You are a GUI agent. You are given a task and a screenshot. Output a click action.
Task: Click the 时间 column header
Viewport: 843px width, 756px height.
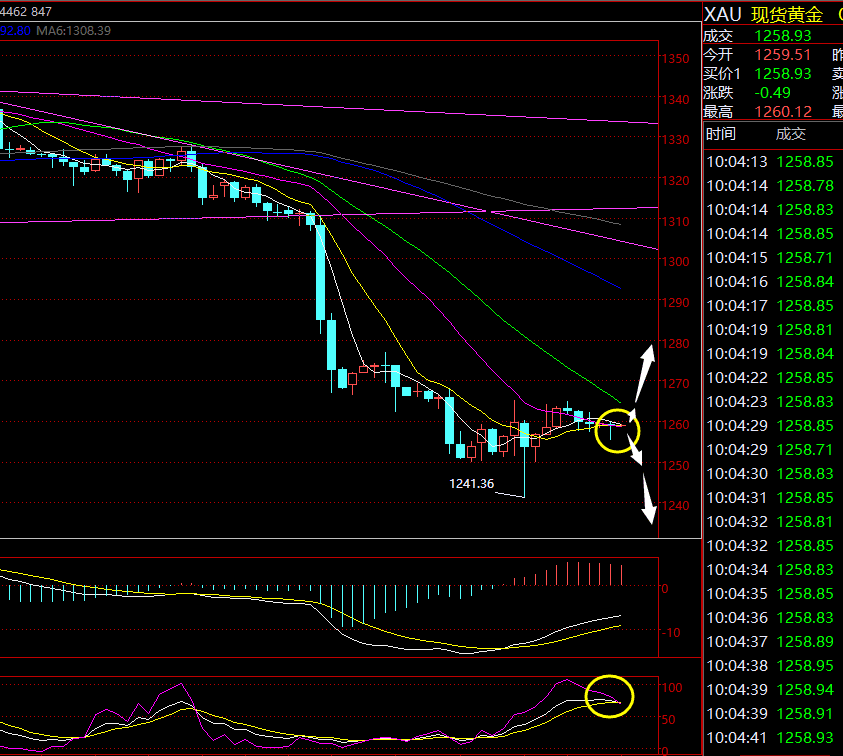point(720,134)
